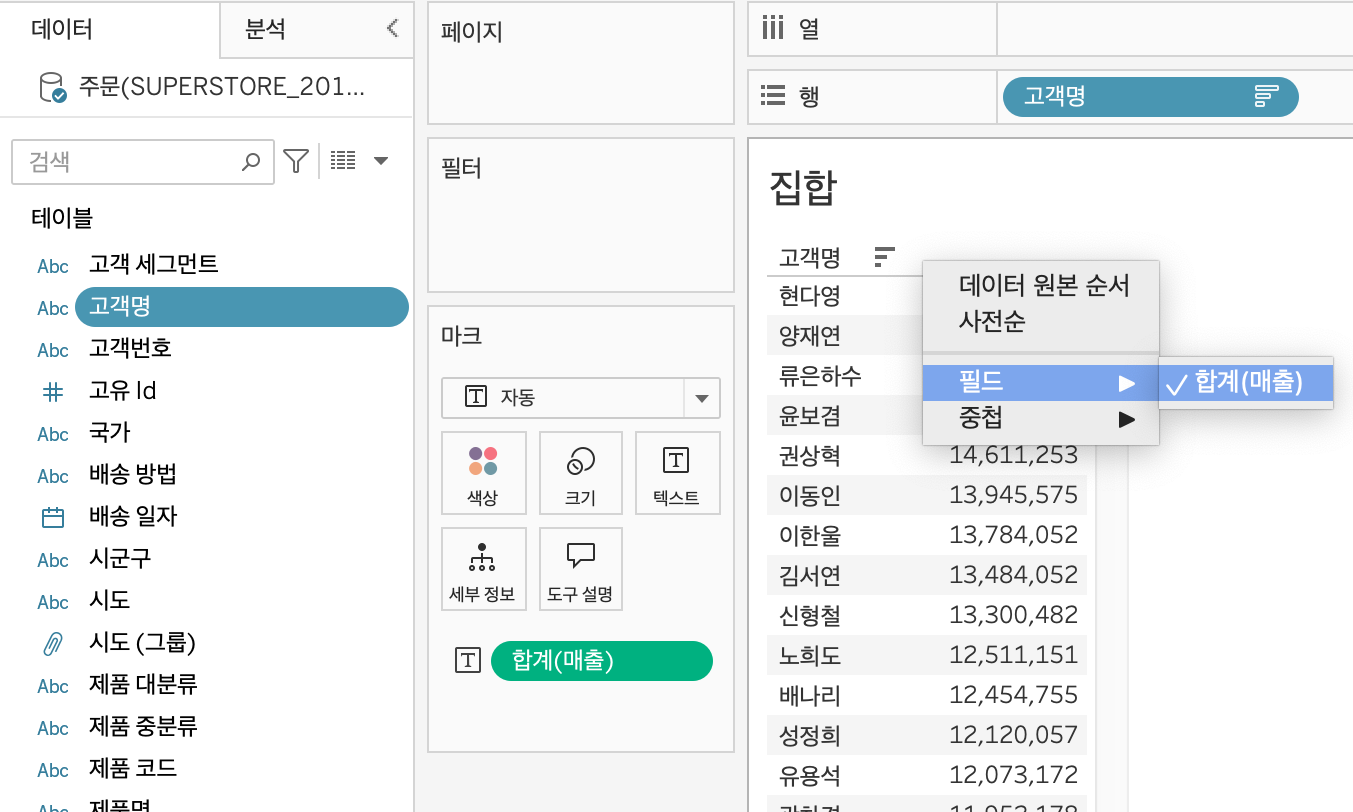The image size is (1353, 812).
Task: Click the 노희도 customer row label
Action: (x=810, y=655)
